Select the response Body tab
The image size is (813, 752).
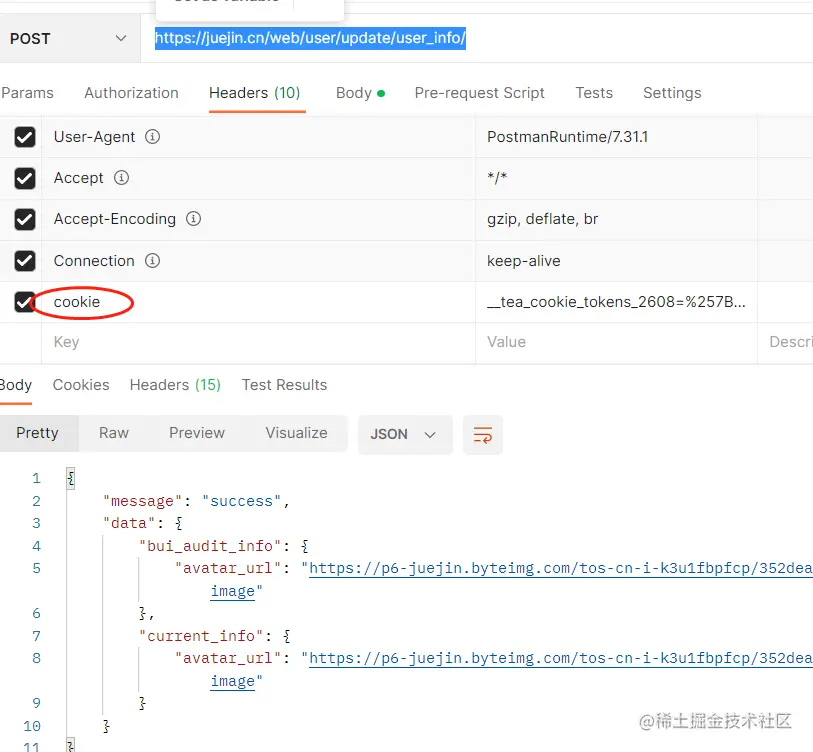click(x=16, y=385)
